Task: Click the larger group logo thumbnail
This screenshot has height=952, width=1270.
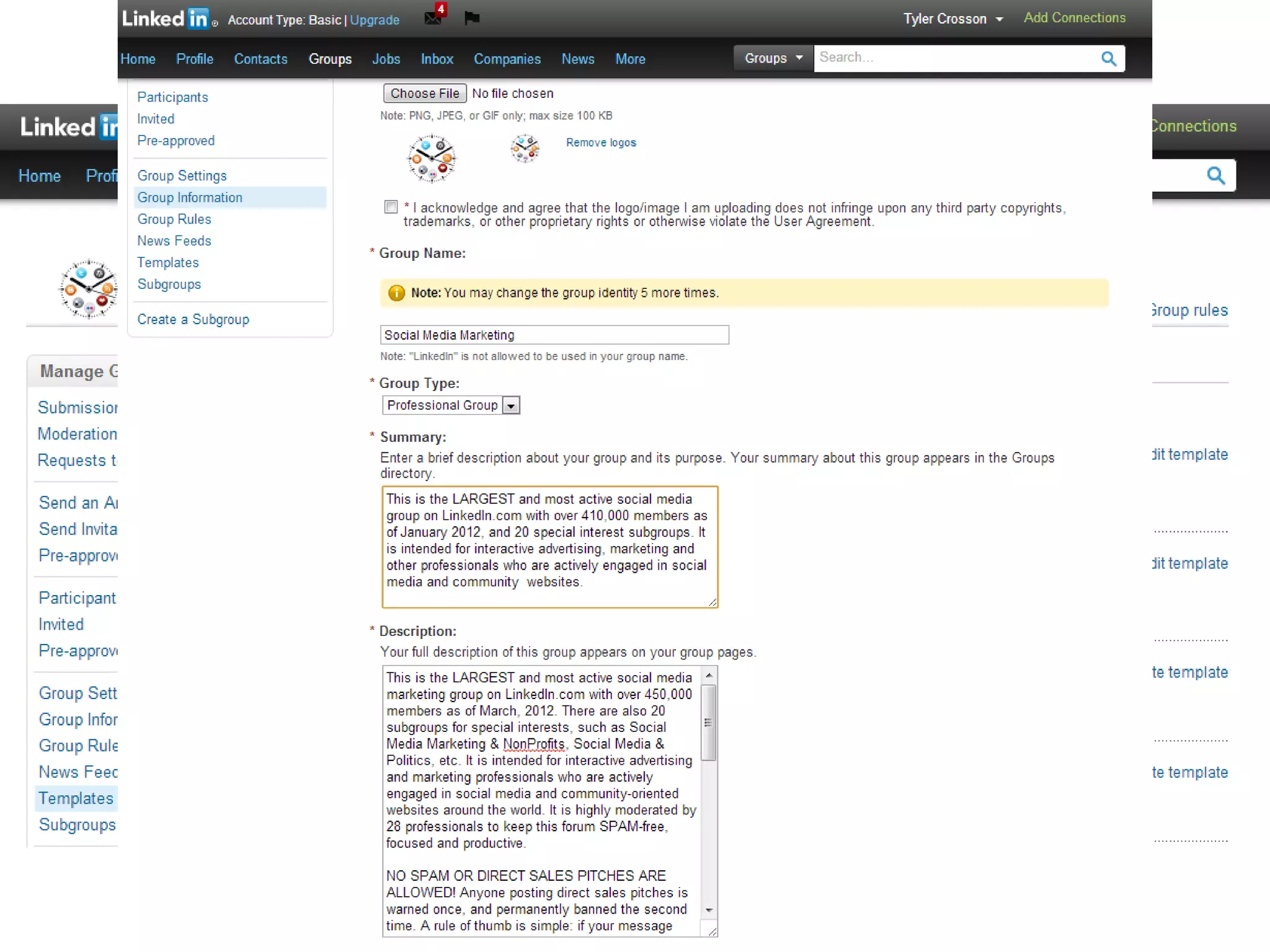Action: (x=432, y=159)
